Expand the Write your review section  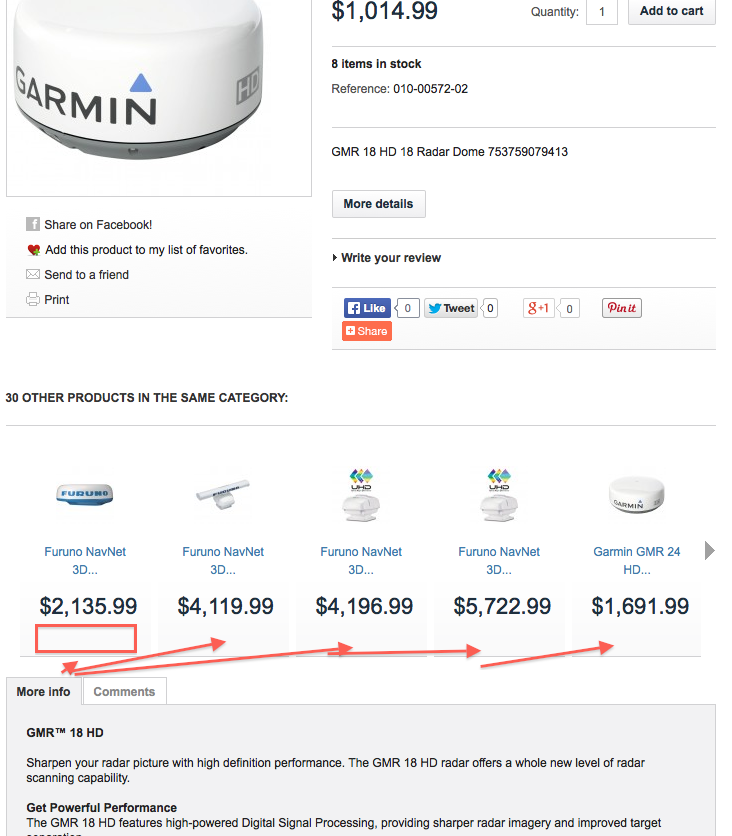coord(387,258)
